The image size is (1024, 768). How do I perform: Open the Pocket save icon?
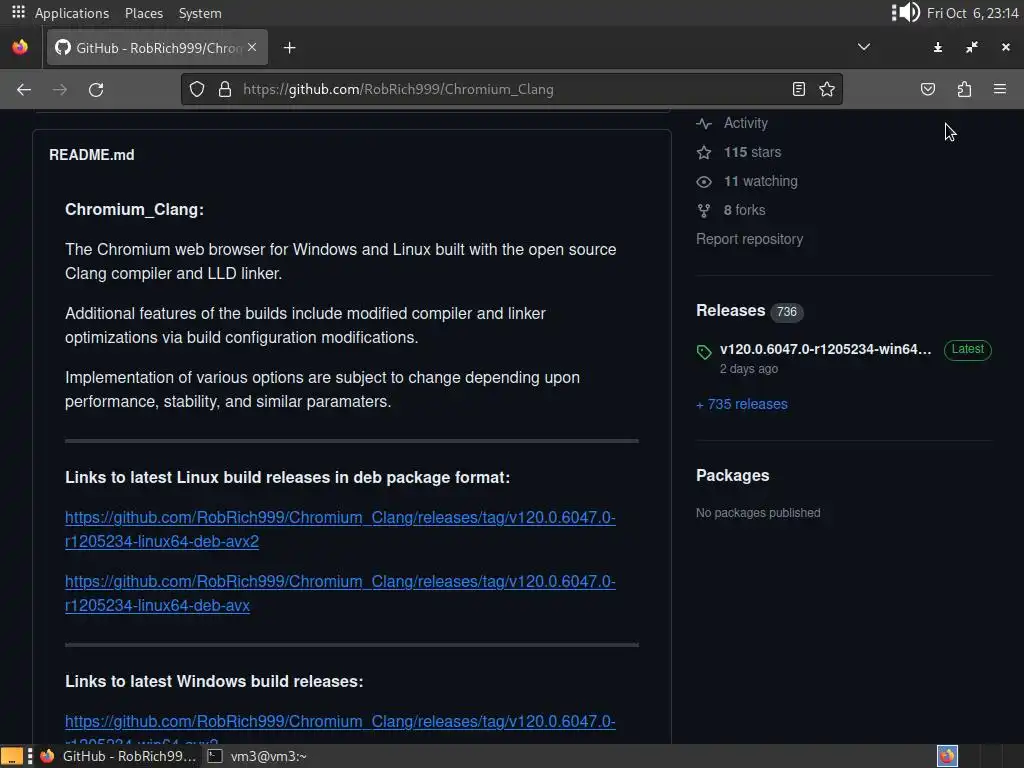tap(927, 89)
